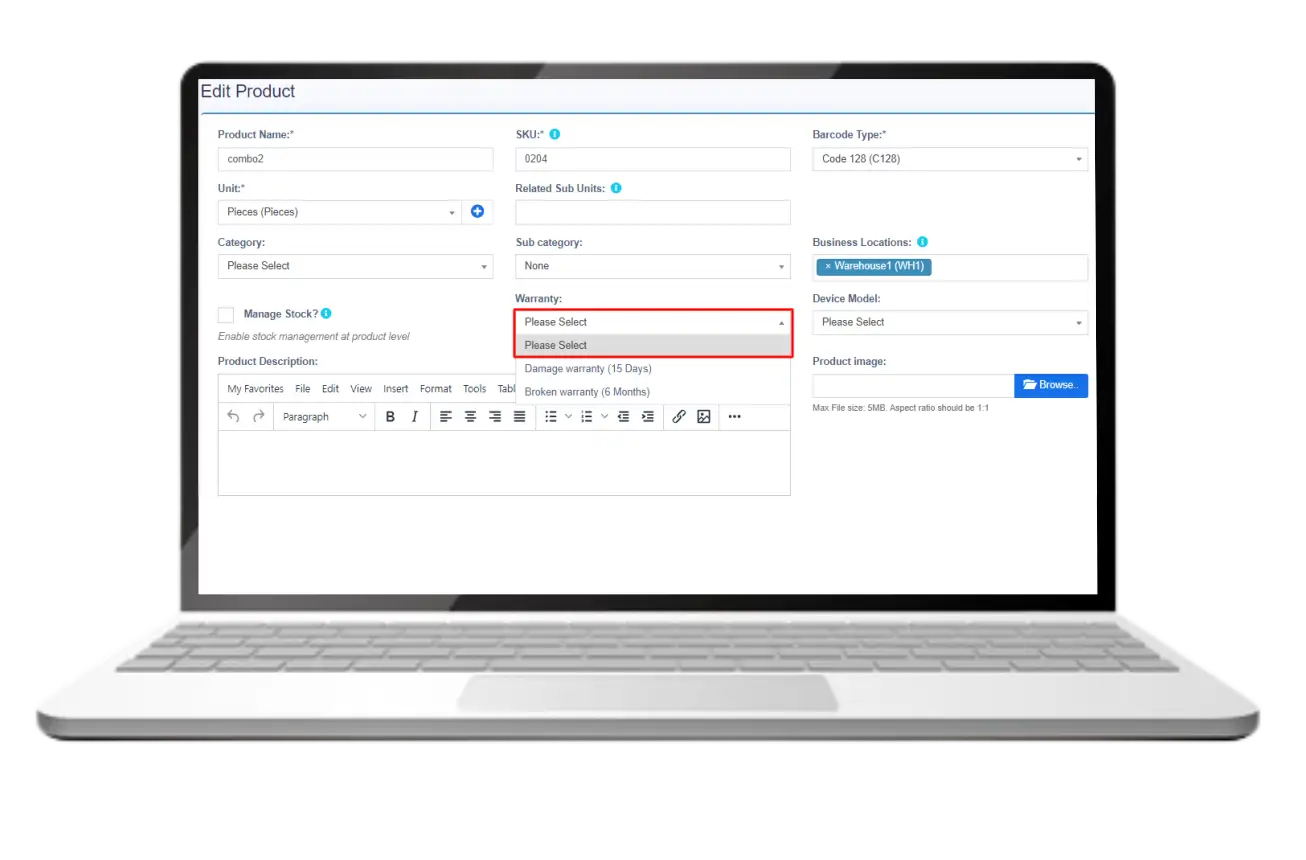This screenshot has width=1306, height=860.
Task: Apply italic formatting in editor toolbar
Action: point(414,417)
